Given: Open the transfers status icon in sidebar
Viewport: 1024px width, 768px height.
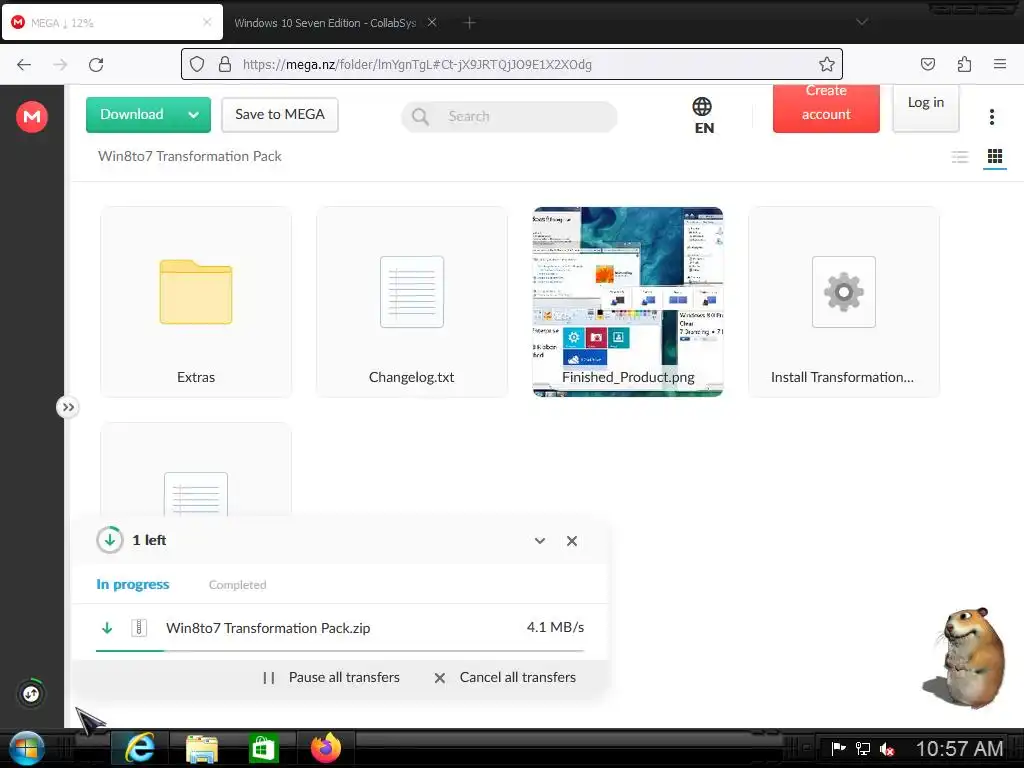Looking at the screenshot, I should (31, 694).
